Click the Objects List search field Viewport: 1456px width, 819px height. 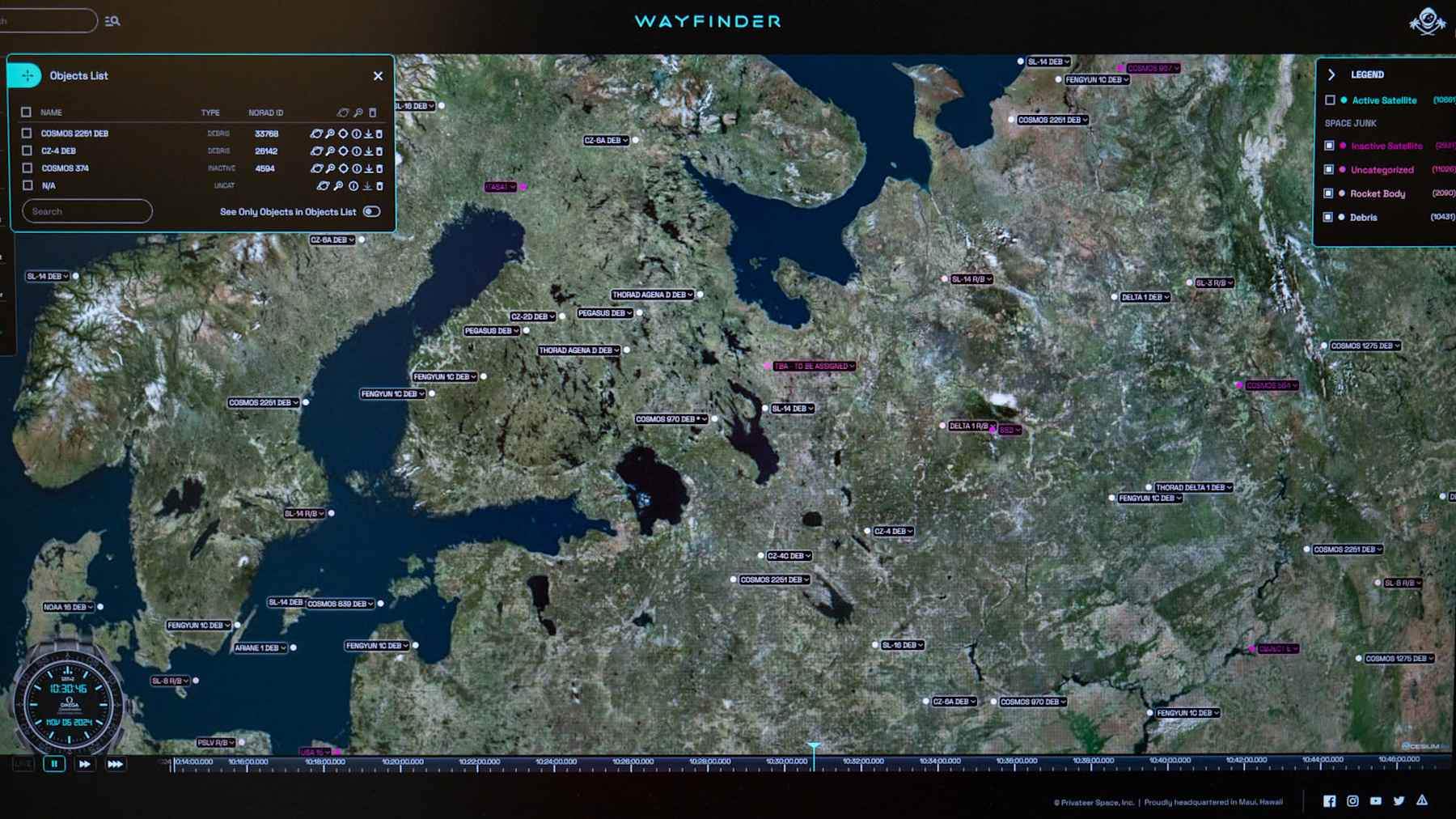click(x=87, y=211)
